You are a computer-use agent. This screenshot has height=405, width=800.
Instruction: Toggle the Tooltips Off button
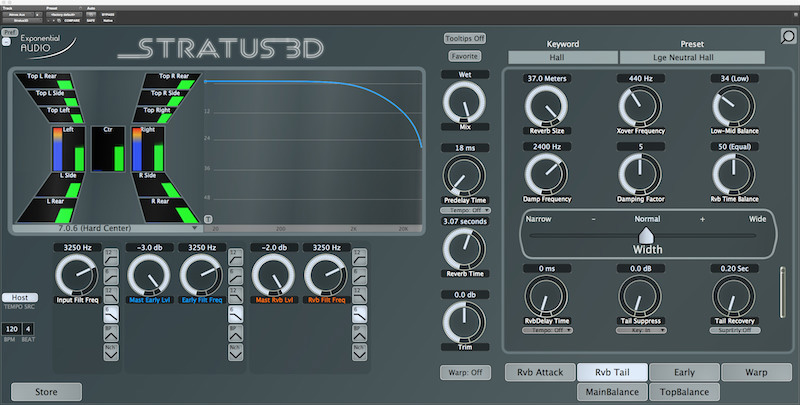click(x=465, y=38)
